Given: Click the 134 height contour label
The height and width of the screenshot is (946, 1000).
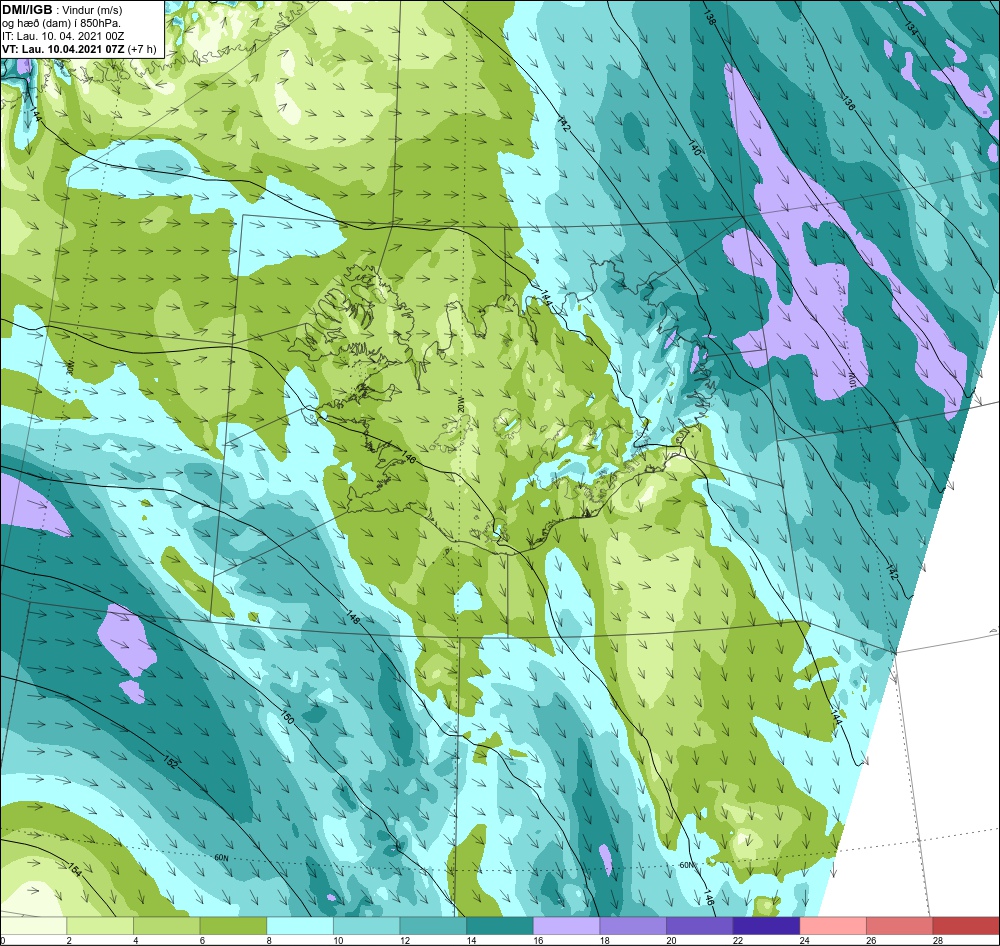Looking at the screenshot, I should click(x=911, y=27).
